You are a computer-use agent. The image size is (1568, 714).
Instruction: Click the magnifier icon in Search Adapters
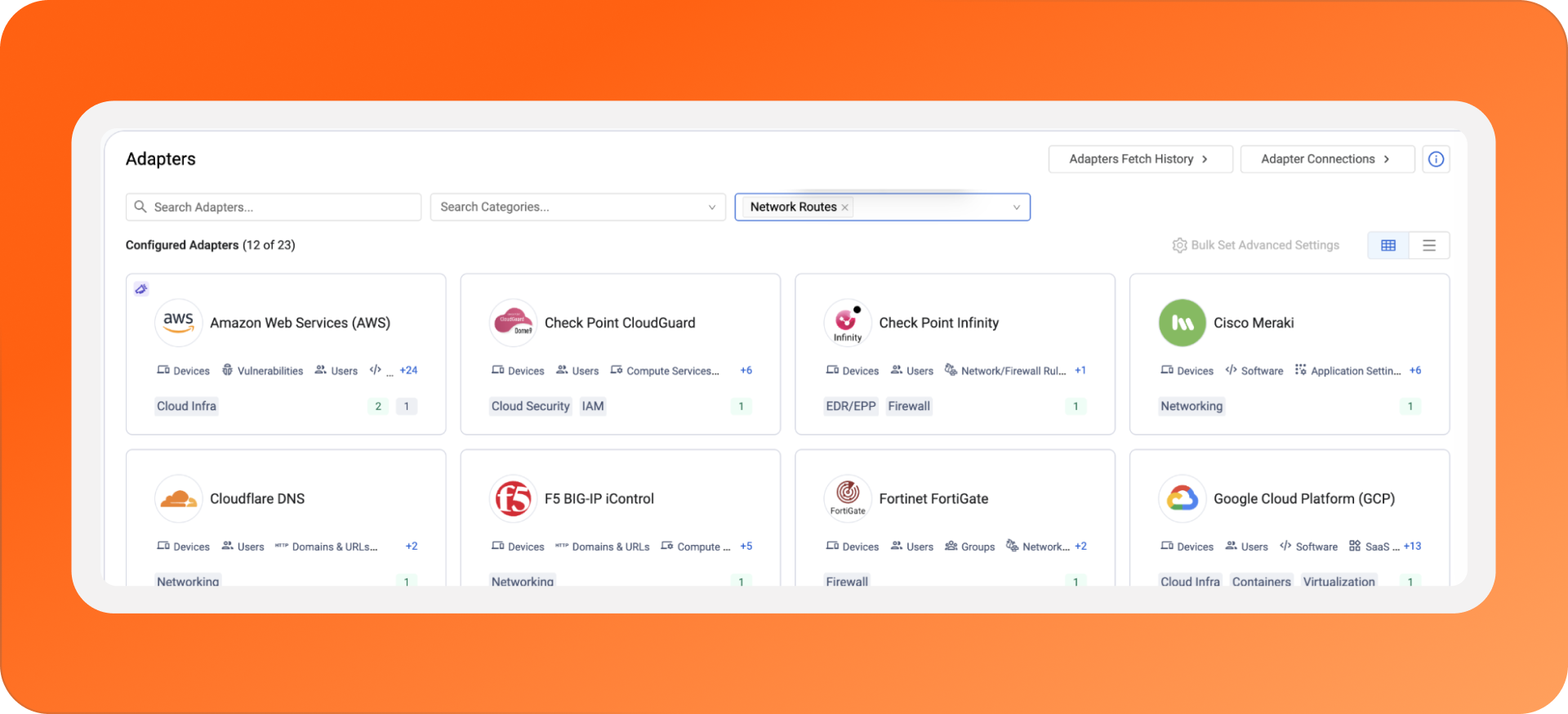click(x=140, y=207)
